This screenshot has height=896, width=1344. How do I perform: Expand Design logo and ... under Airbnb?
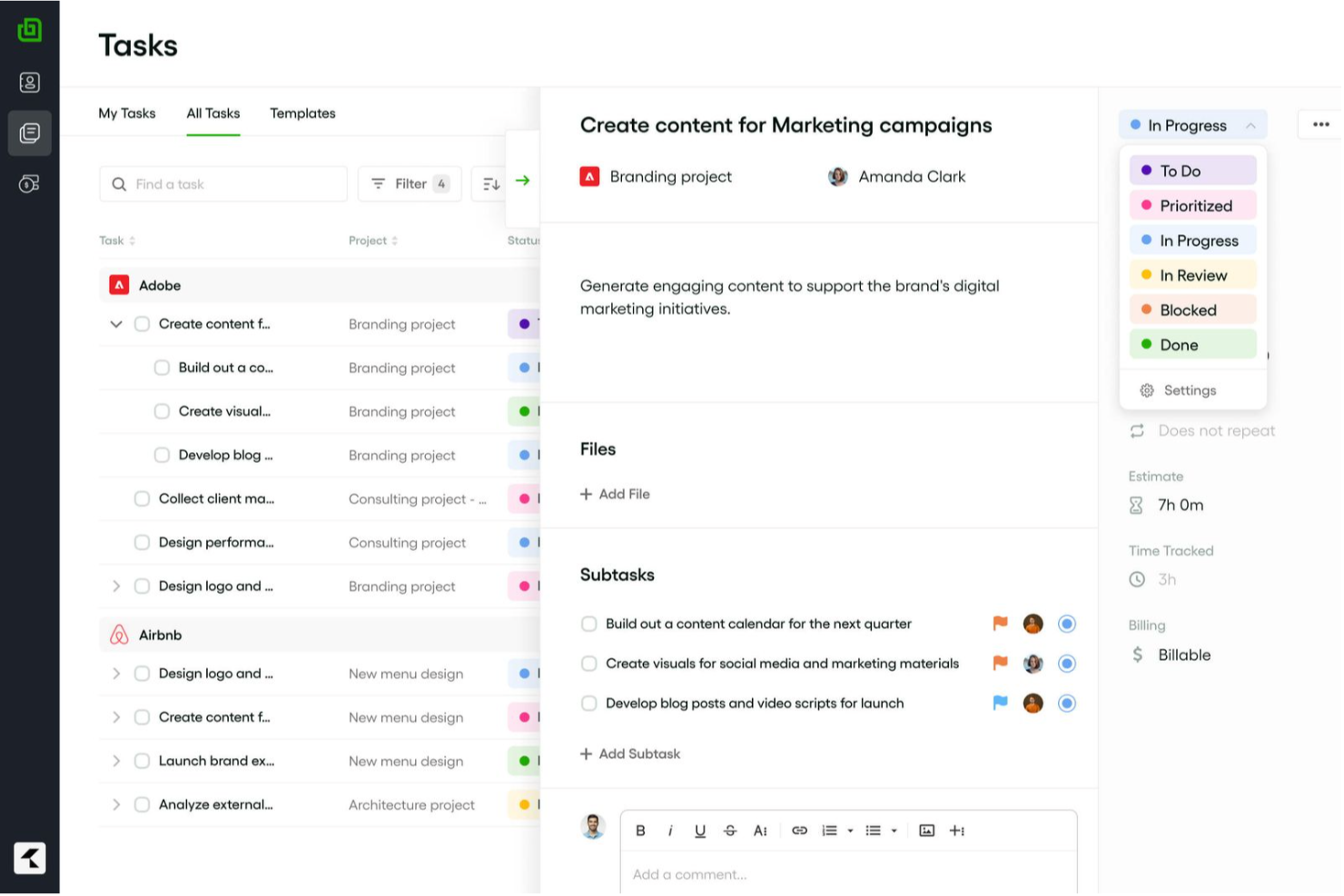tap(116, 674)
